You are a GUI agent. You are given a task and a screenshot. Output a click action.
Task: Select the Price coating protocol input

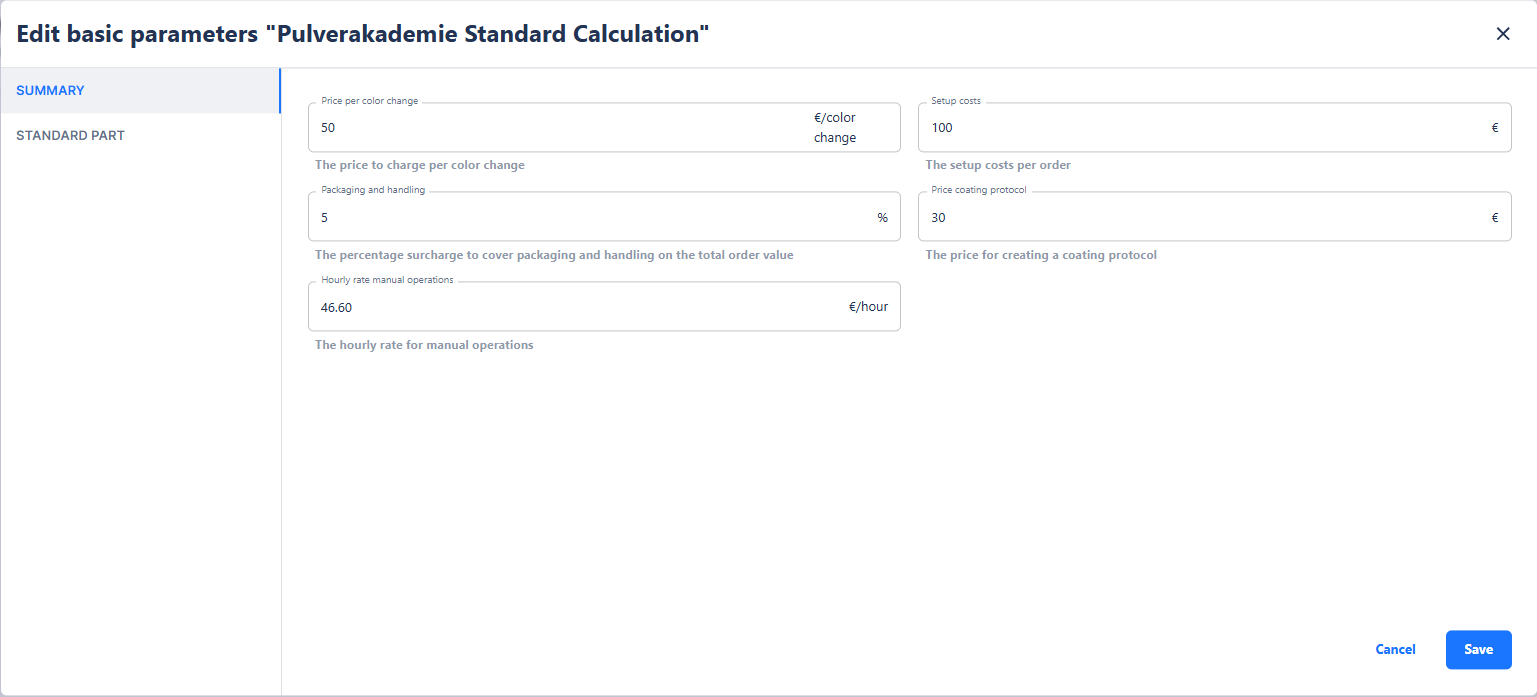click(x=1200, y=218)
